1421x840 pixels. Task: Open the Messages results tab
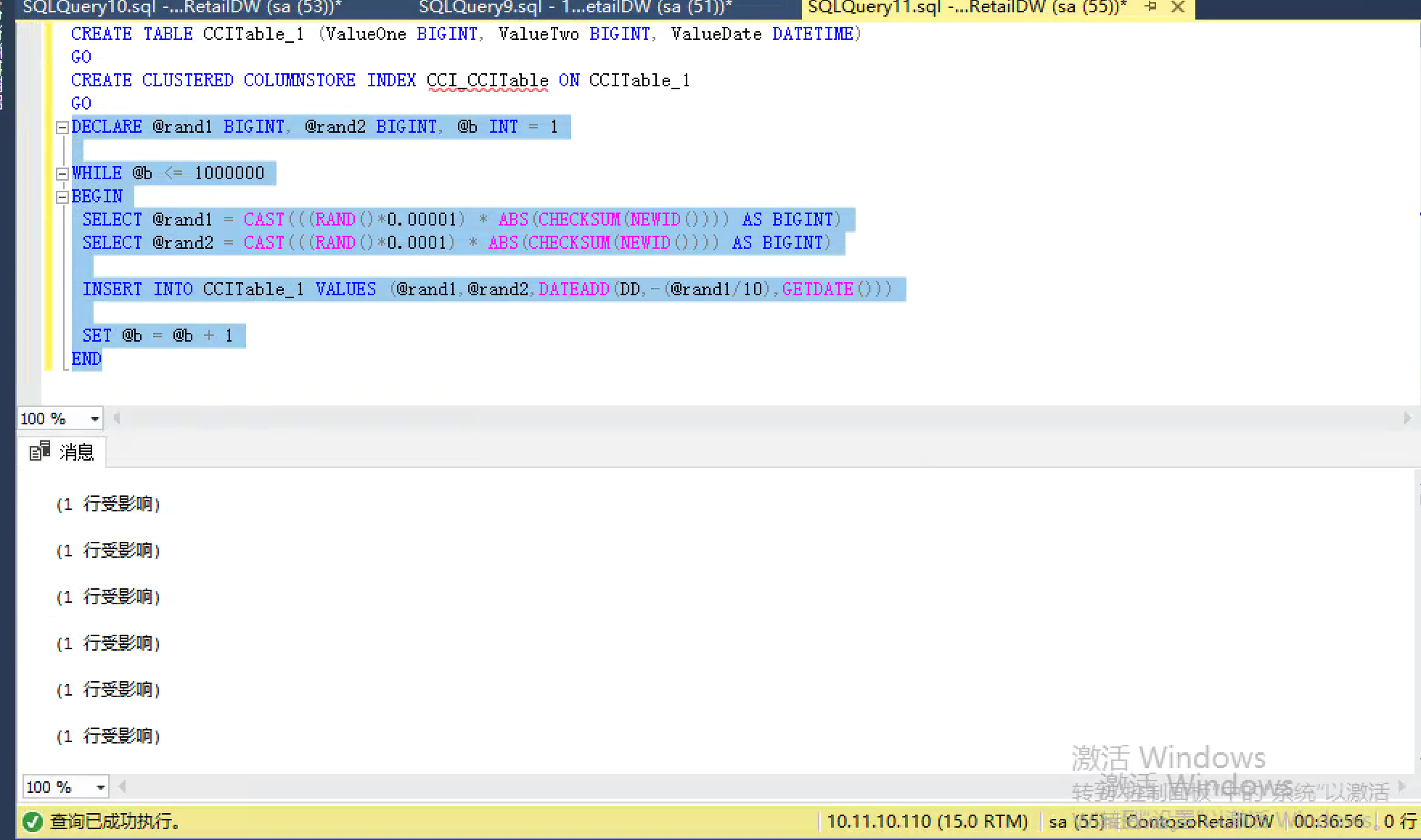[76, 453]
